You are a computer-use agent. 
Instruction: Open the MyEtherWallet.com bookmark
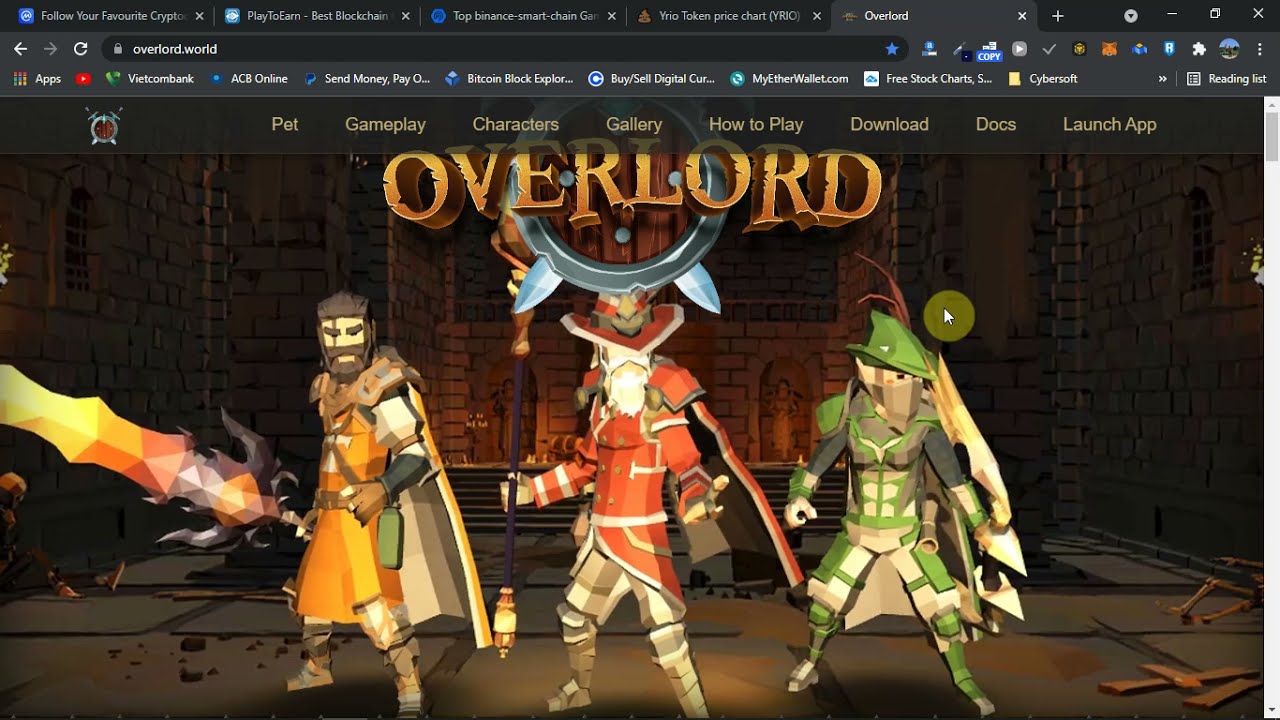coord(790,78)
